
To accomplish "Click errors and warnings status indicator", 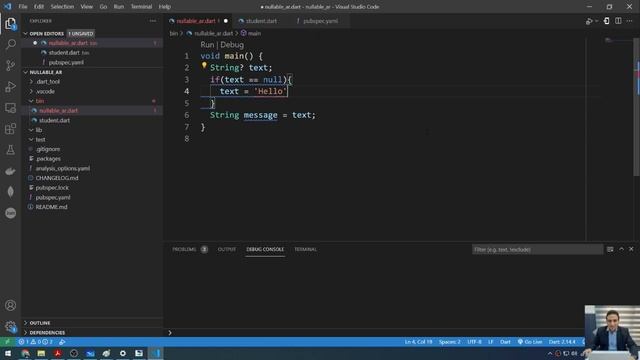I will (36, 342).
